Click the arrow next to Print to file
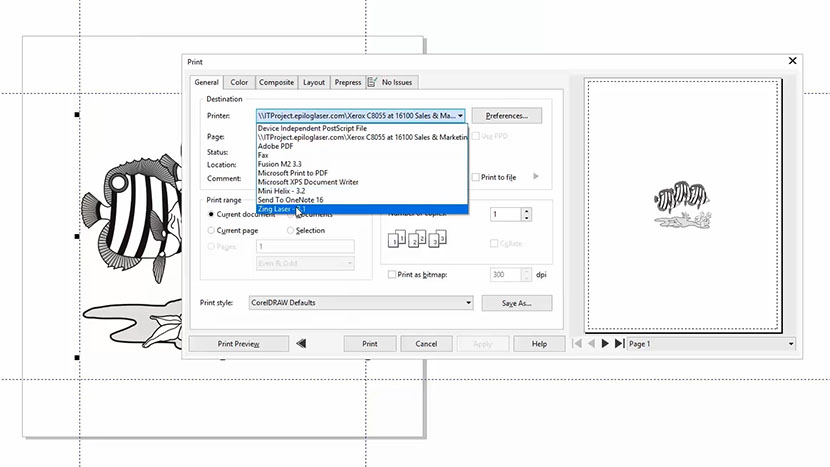The height and width of the screenshot is (467, 830). (536, 177)
